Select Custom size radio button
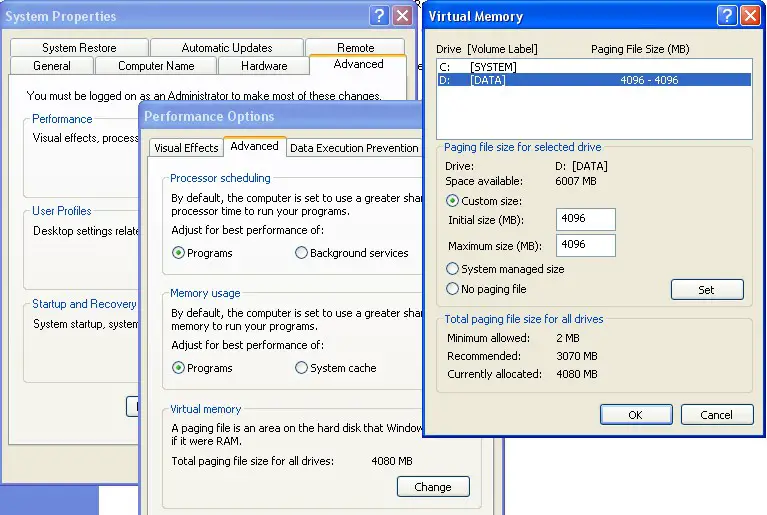 [x=452, y=201]
